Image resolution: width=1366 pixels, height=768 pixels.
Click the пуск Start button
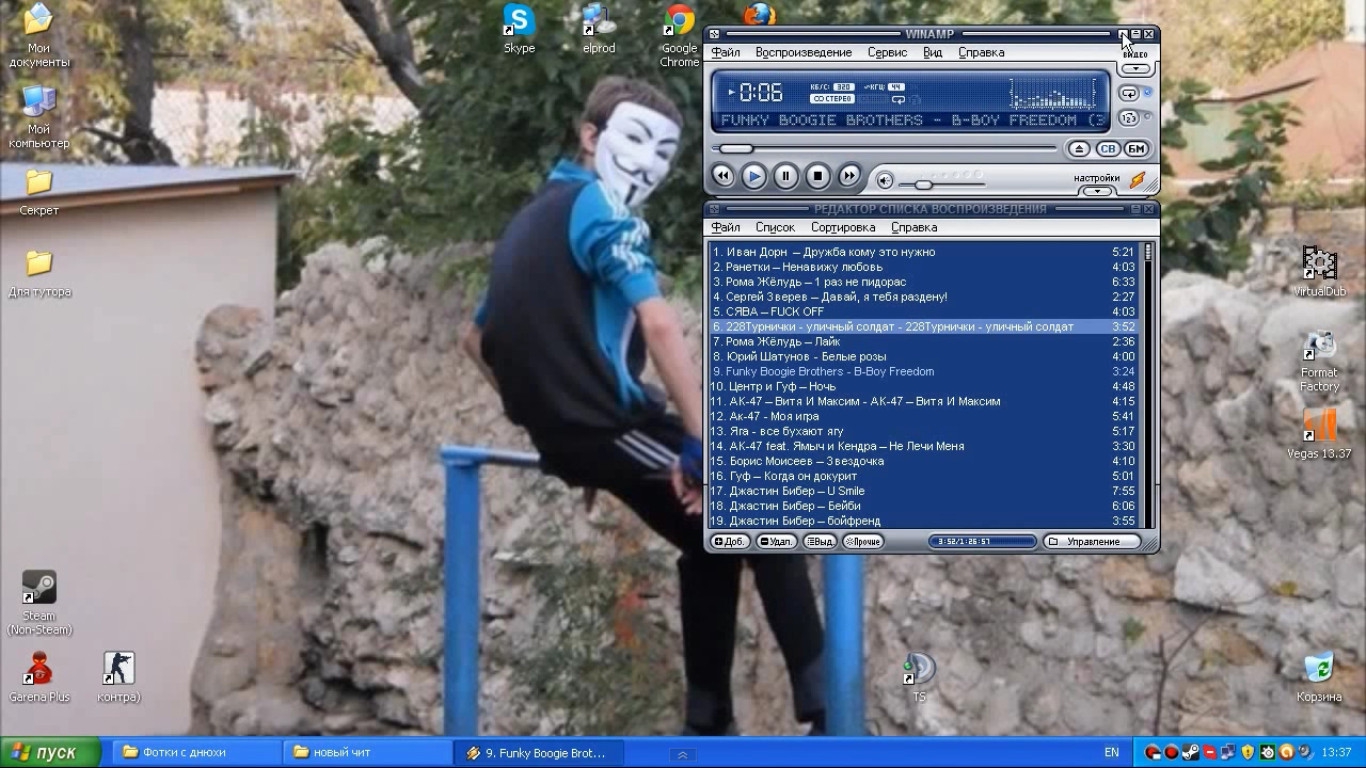pyautogui.click(x=50, y=753)
